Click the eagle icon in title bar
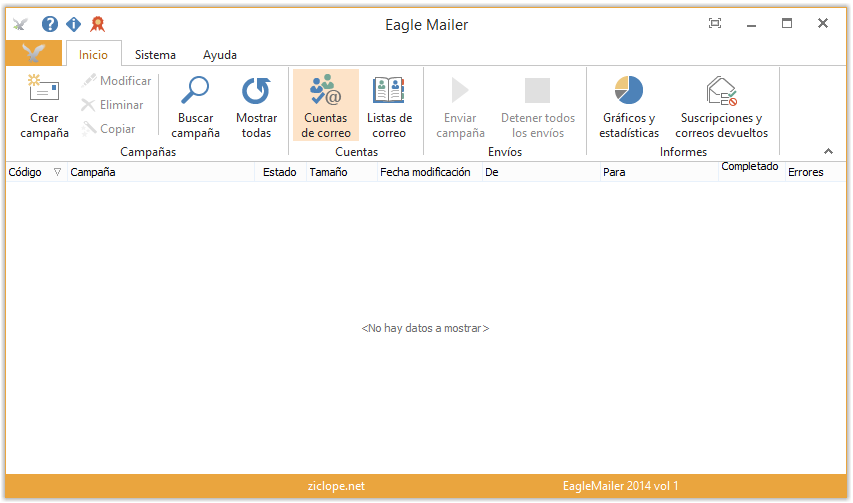 coord(20,24)
